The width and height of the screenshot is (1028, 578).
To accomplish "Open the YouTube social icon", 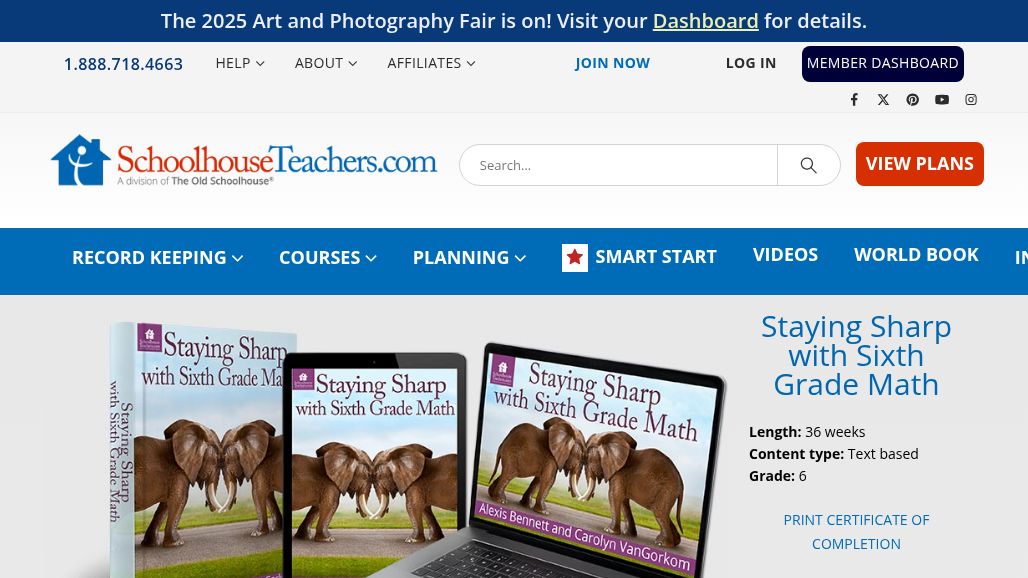I will pyautogui.click(x=942, y=100).
